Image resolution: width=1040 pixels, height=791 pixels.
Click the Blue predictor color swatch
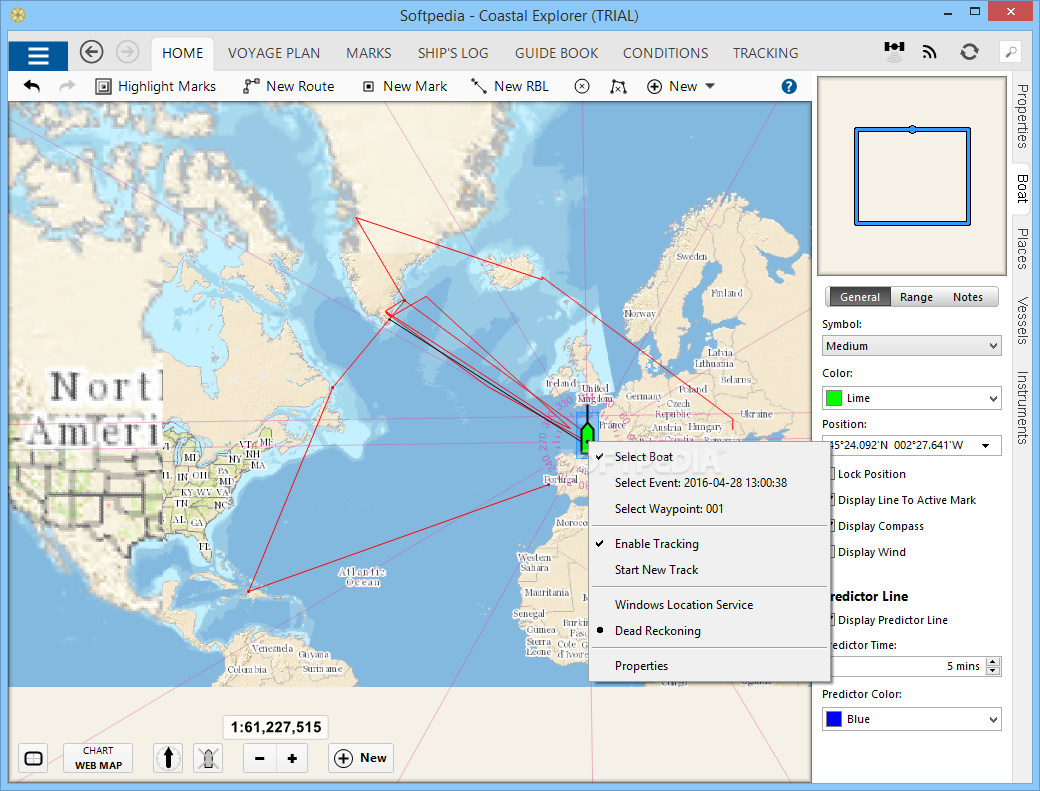pos(834,719)
